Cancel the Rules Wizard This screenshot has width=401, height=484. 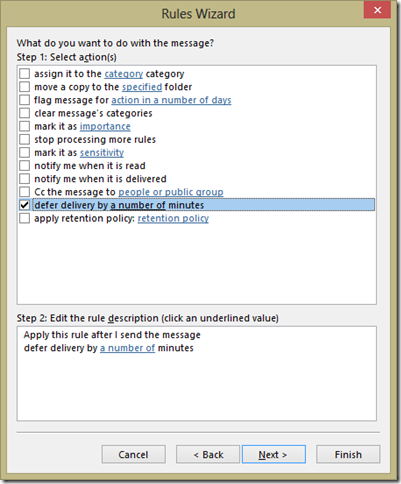point(133,454)
